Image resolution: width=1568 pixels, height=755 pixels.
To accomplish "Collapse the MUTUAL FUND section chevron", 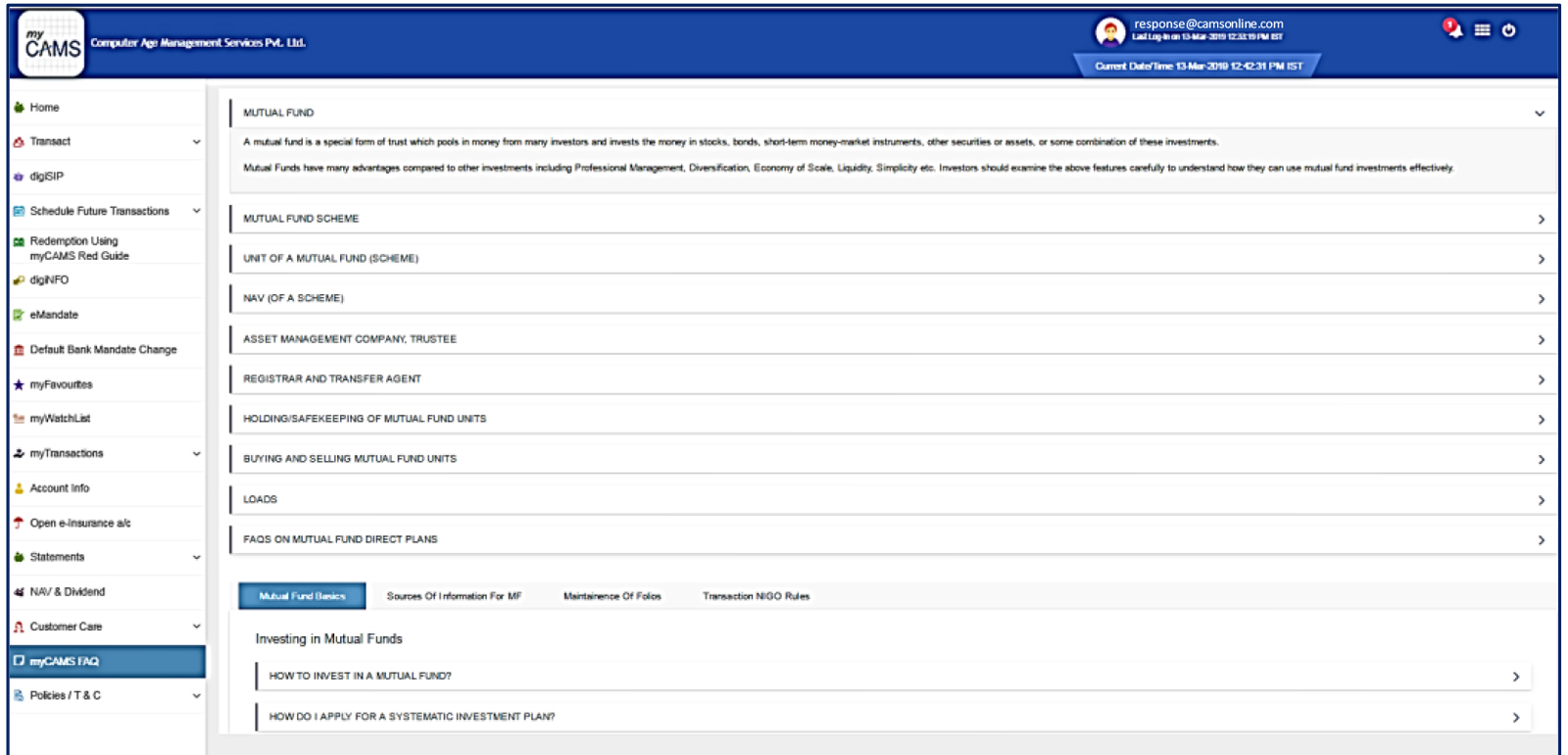I will click(x=1540, y=114).
